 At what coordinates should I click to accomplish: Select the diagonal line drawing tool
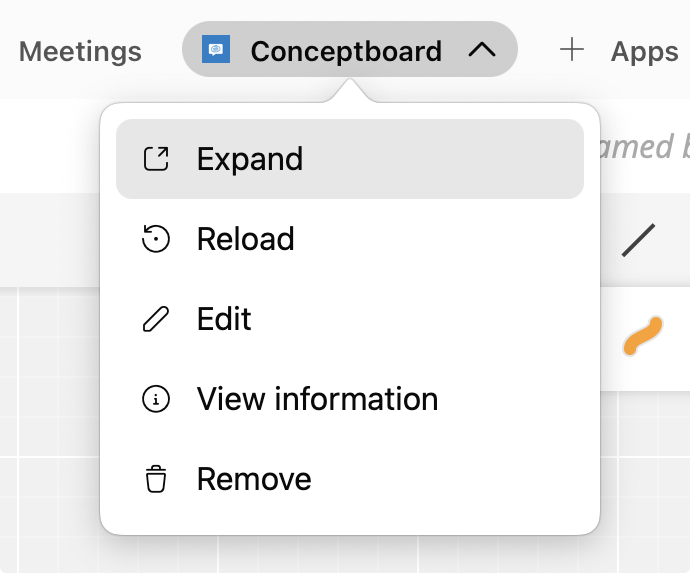pos(638,240)
